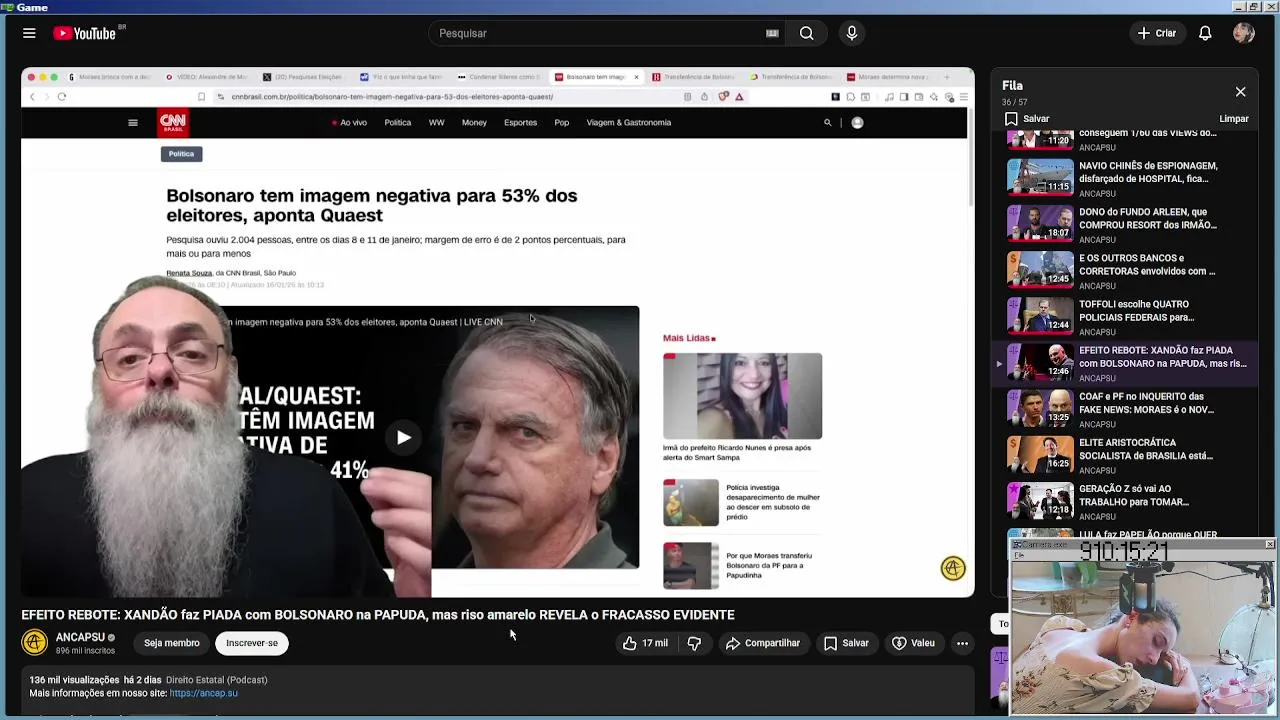Select current queue item EFEITO REBOTE
The image size is (1280, 720).
[1125, 362]
